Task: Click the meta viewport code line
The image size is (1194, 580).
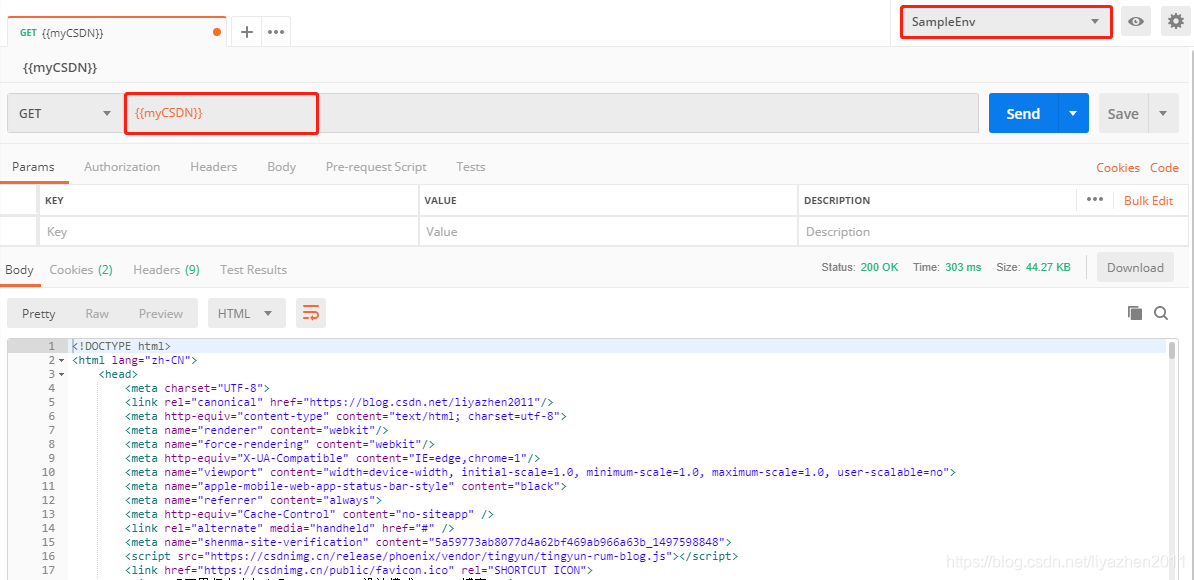Action: point(541,472)
